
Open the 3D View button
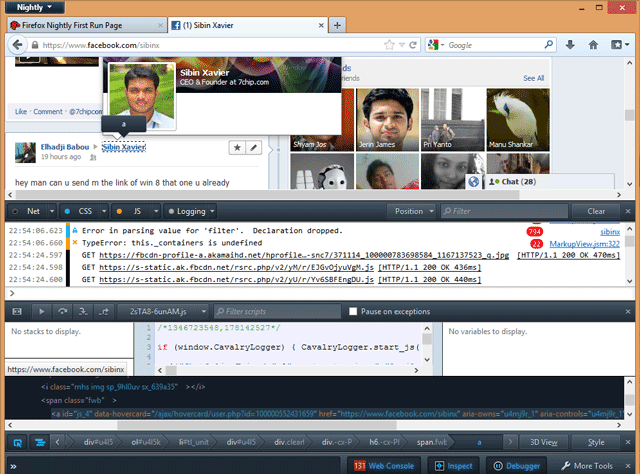pyautogui.click(x=543, y=443)
